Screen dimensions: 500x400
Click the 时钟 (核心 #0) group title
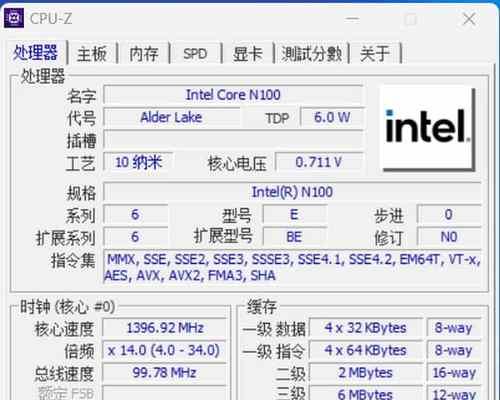(68, 307)
